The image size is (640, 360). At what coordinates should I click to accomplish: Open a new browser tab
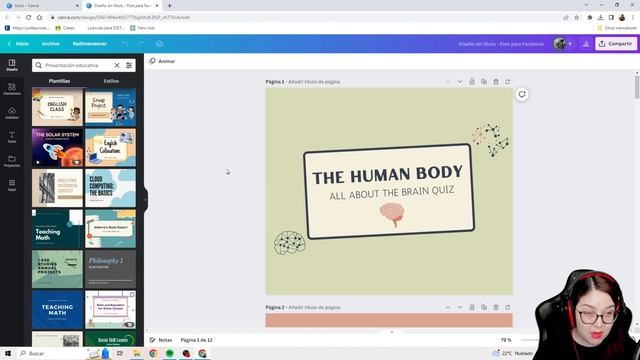tap(169, 6)
